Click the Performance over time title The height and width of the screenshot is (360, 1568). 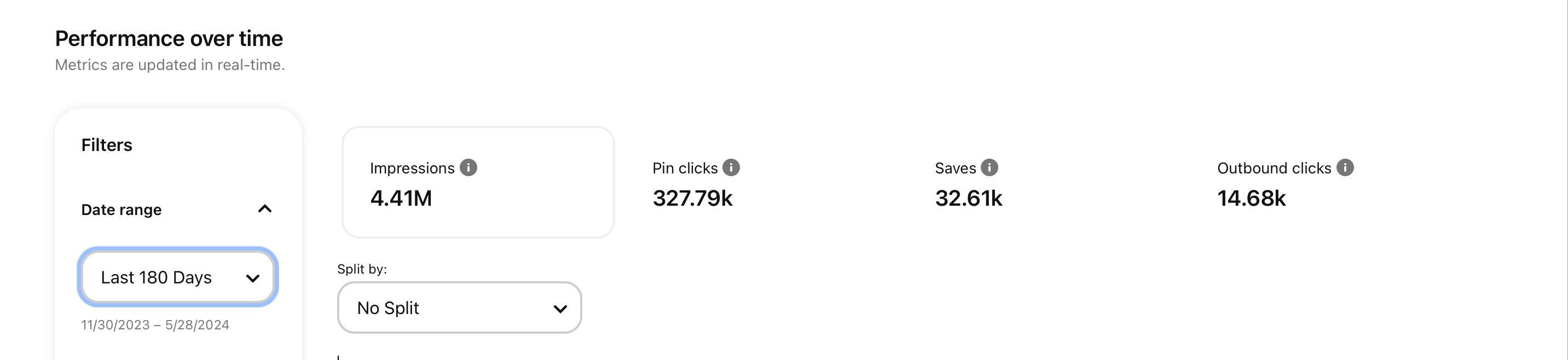point(169,38)
